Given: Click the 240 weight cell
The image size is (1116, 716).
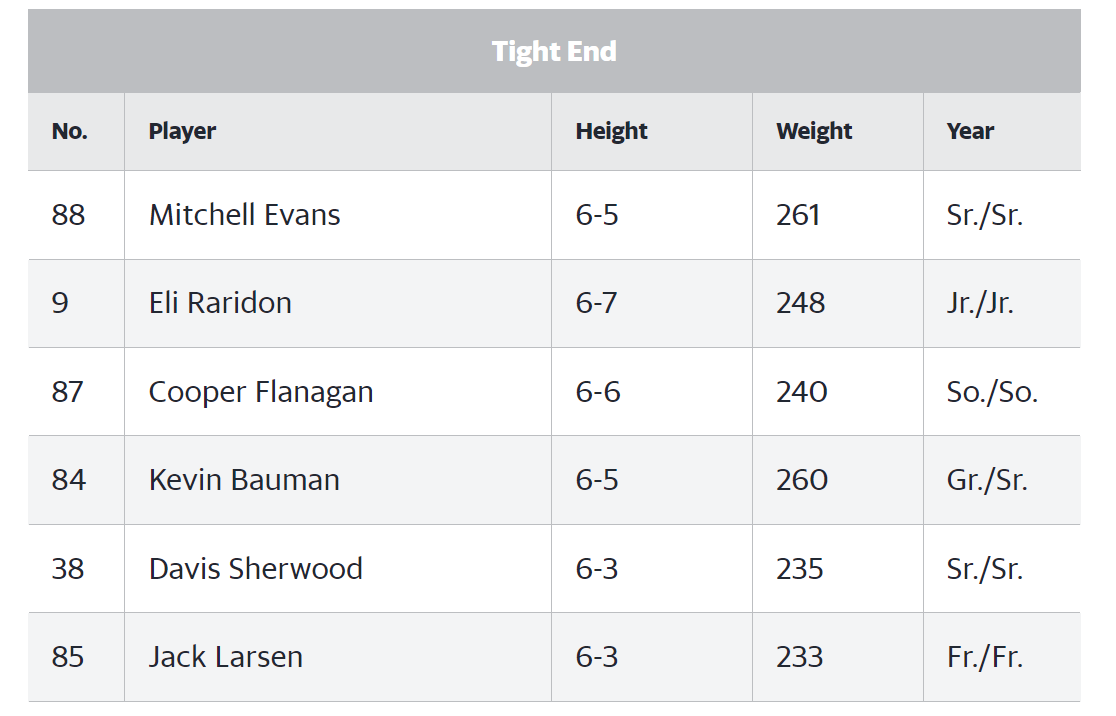Looking at the screenshot, I should [x=801, y=392].
